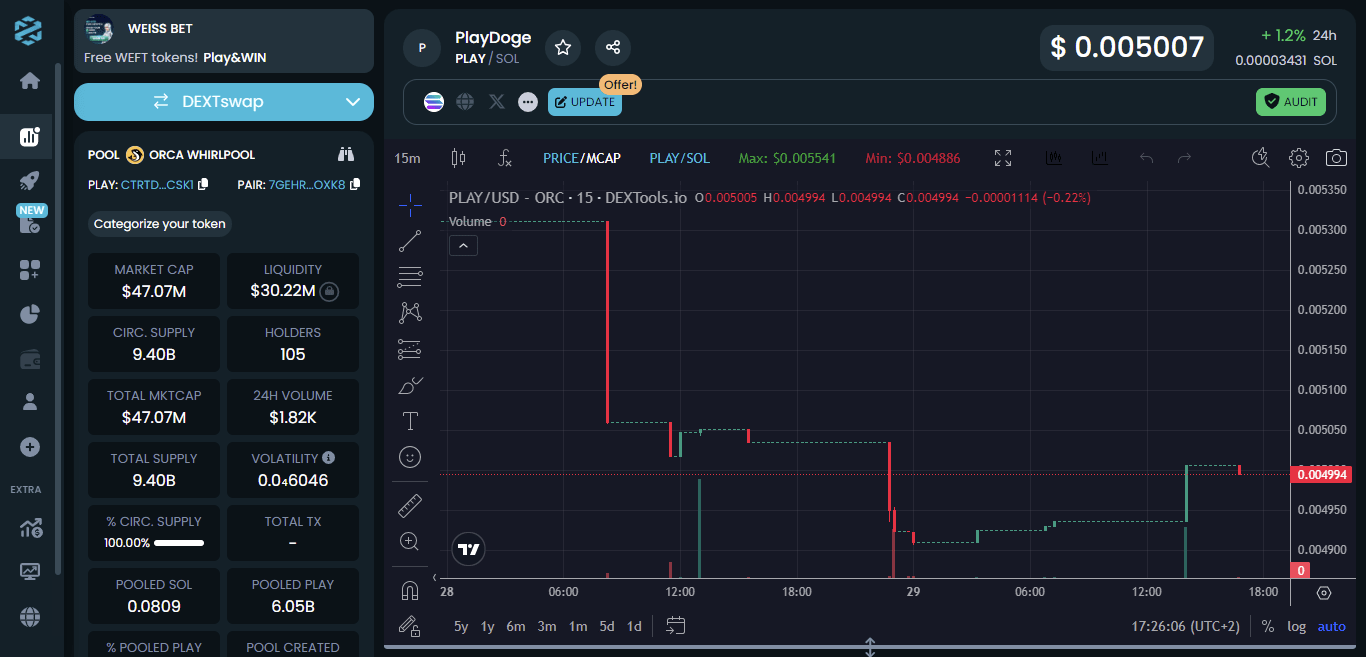Copy the PLAY token address
The width and height of the screenshot is (1366, 657).
click(203, 184)
